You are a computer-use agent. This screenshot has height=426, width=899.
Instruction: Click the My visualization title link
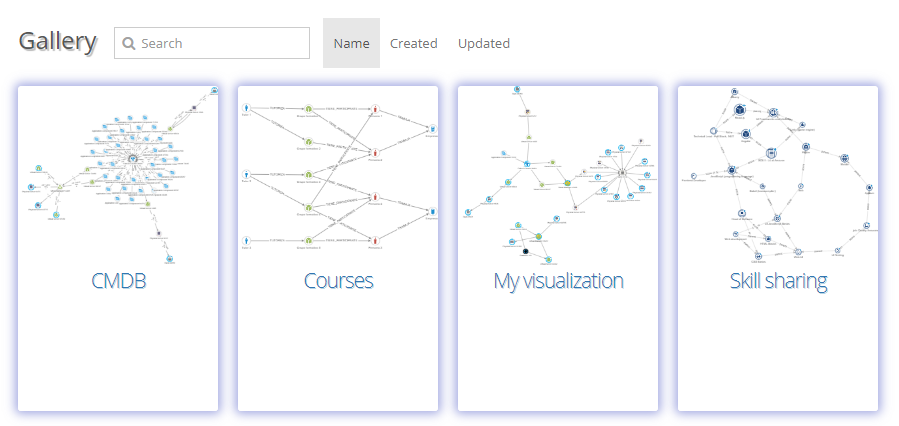558,281
